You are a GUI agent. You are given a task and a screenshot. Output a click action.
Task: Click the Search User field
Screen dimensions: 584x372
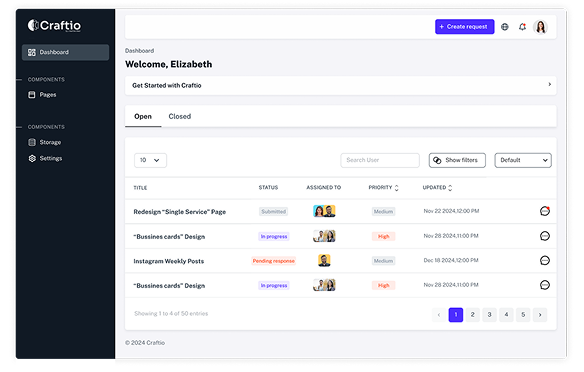380,160
